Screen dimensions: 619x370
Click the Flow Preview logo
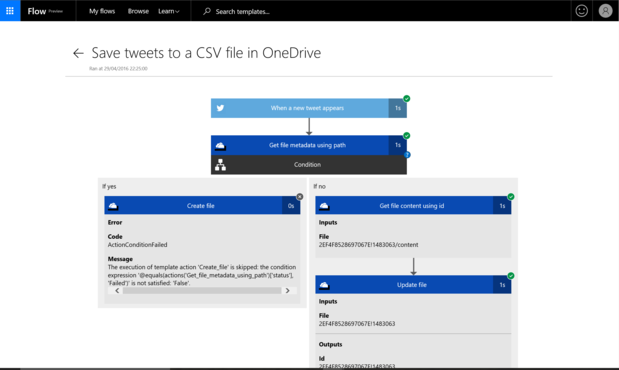click(45, 11)
